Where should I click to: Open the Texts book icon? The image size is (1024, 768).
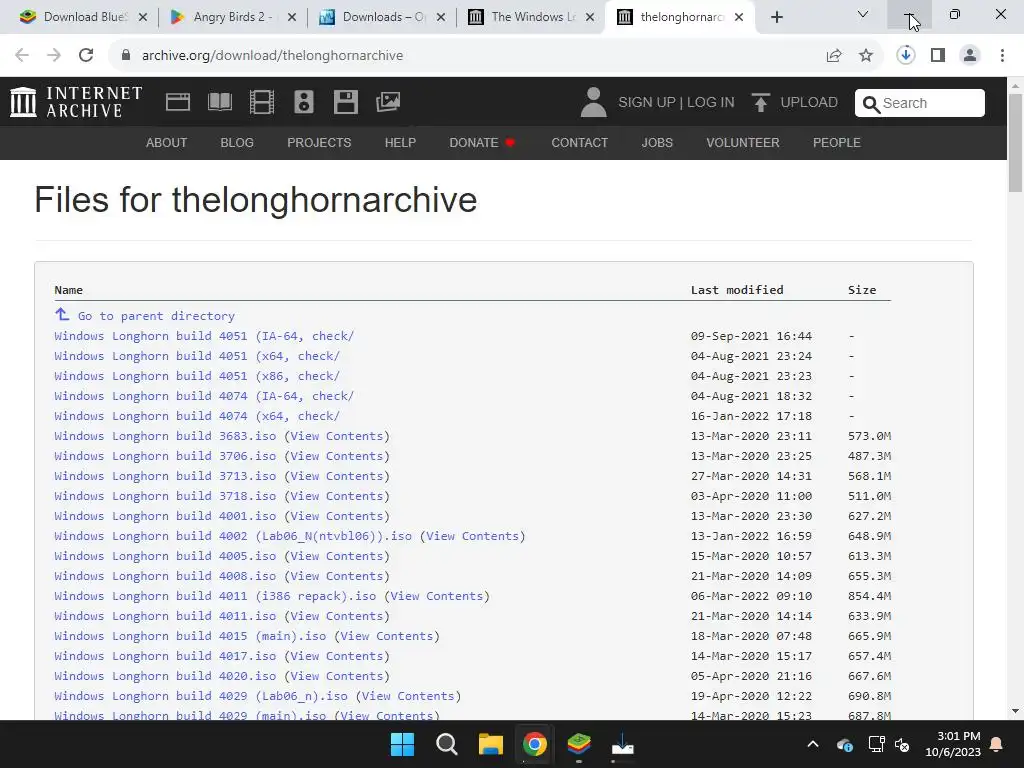point(219,102)
